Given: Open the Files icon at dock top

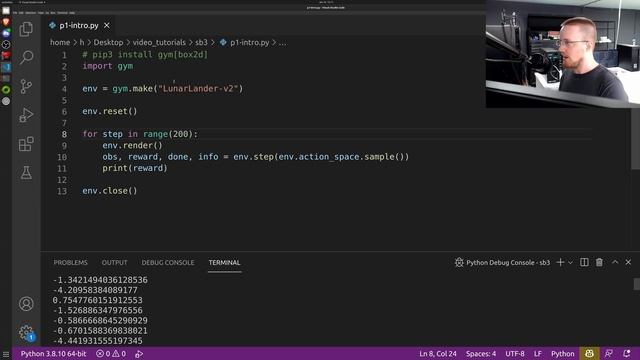Looking at the screenshot, I should pos(6,11).
